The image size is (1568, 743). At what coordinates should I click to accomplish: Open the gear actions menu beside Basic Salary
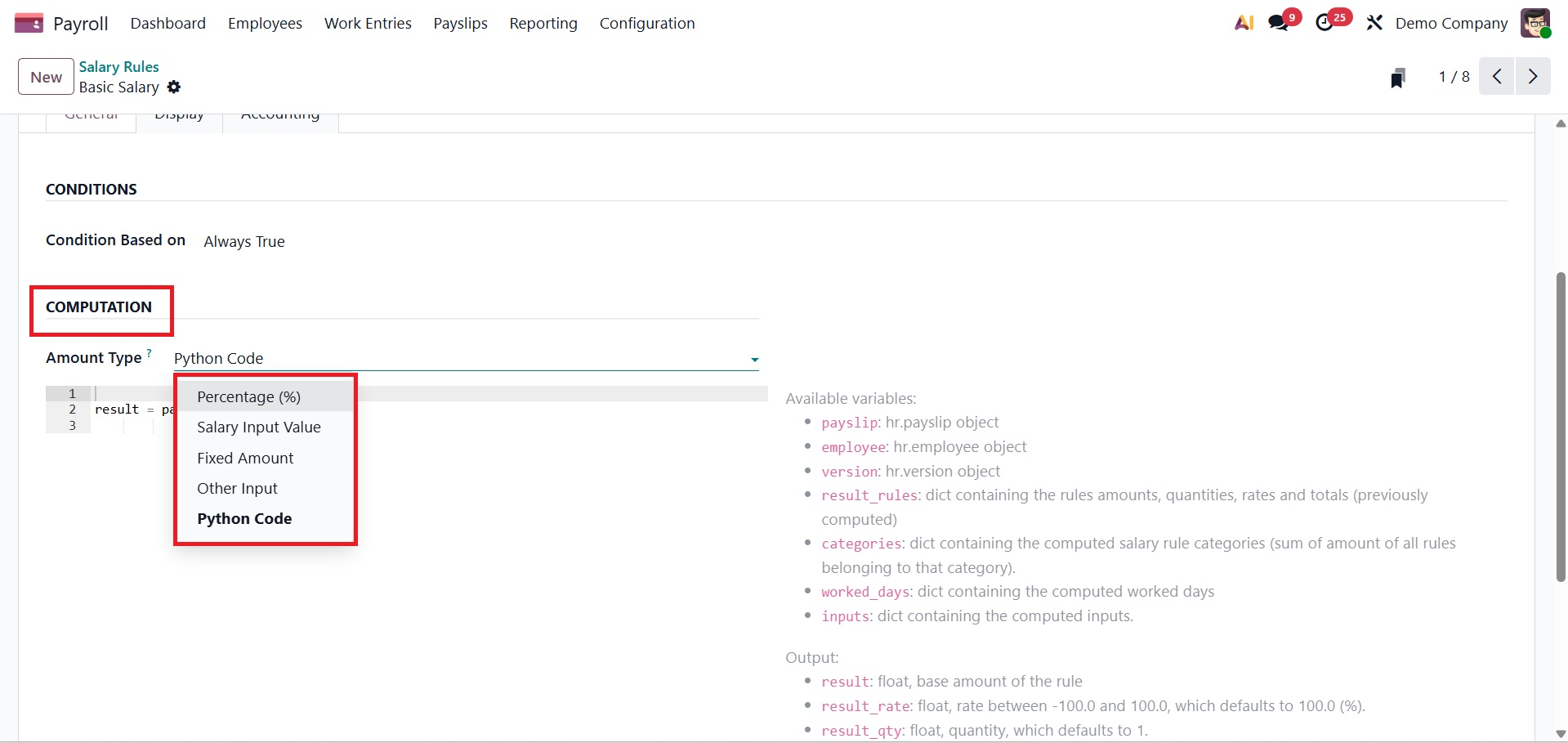click(174, 87)
